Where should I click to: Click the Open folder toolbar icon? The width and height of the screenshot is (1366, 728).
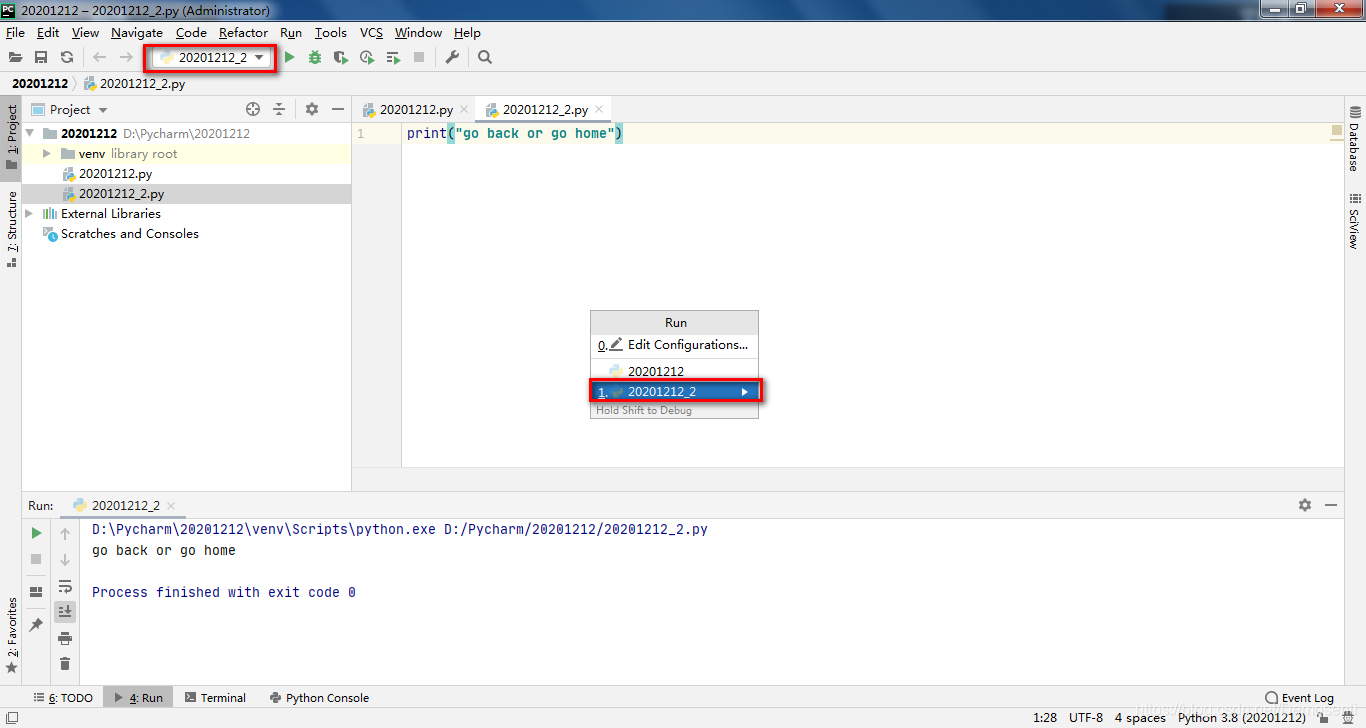15,57
